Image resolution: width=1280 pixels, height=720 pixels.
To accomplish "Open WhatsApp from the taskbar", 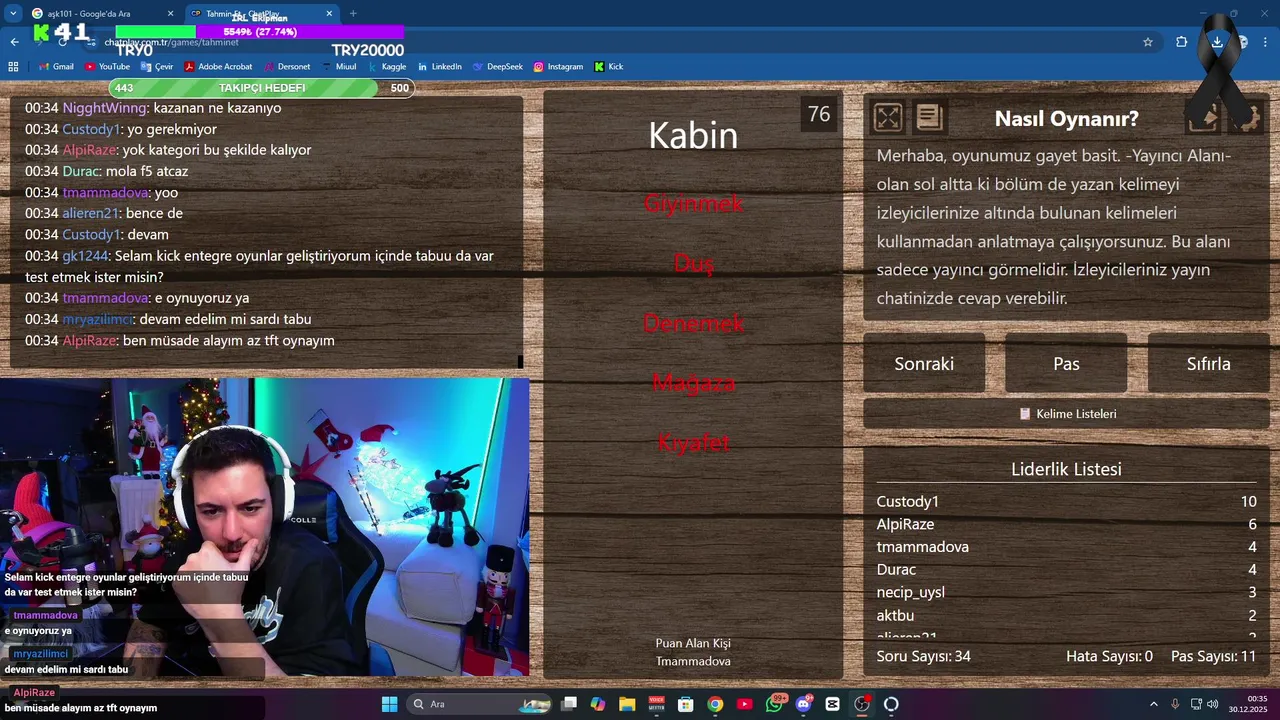I will [x=775, y=704].
